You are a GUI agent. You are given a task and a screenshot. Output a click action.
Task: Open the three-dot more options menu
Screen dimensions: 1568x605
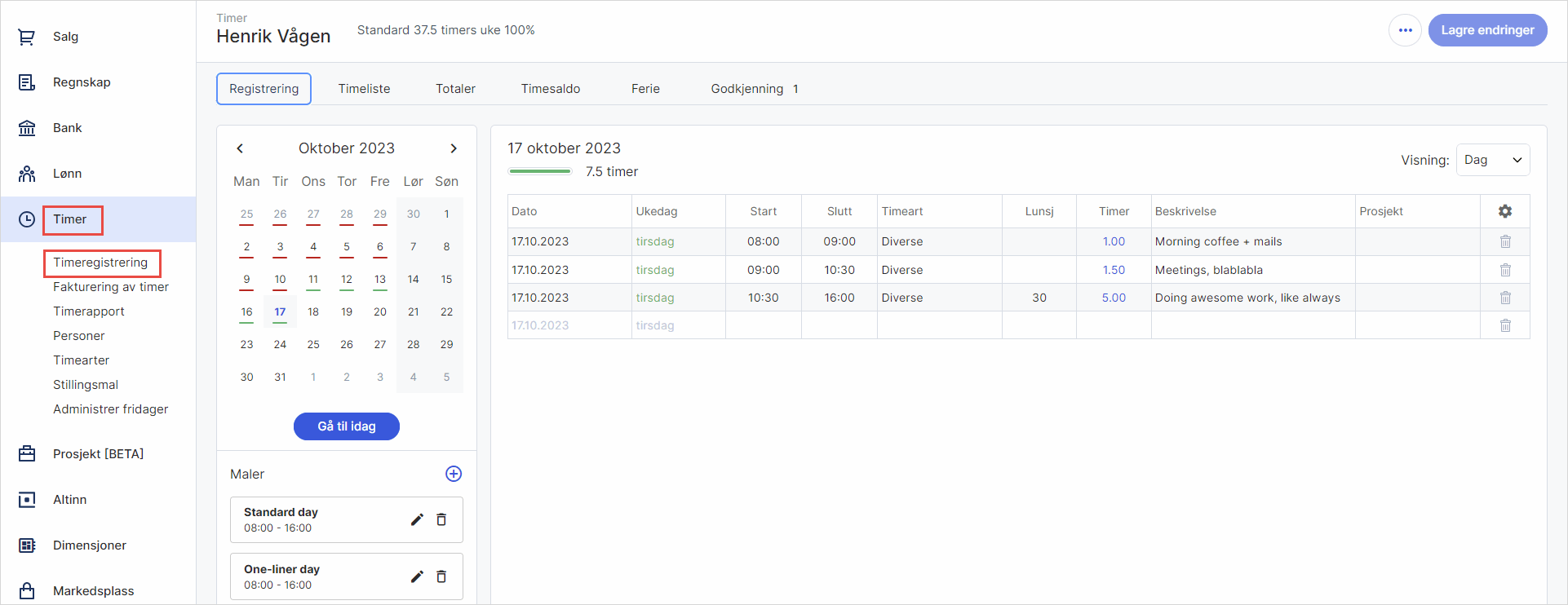tap(1405, 30)
